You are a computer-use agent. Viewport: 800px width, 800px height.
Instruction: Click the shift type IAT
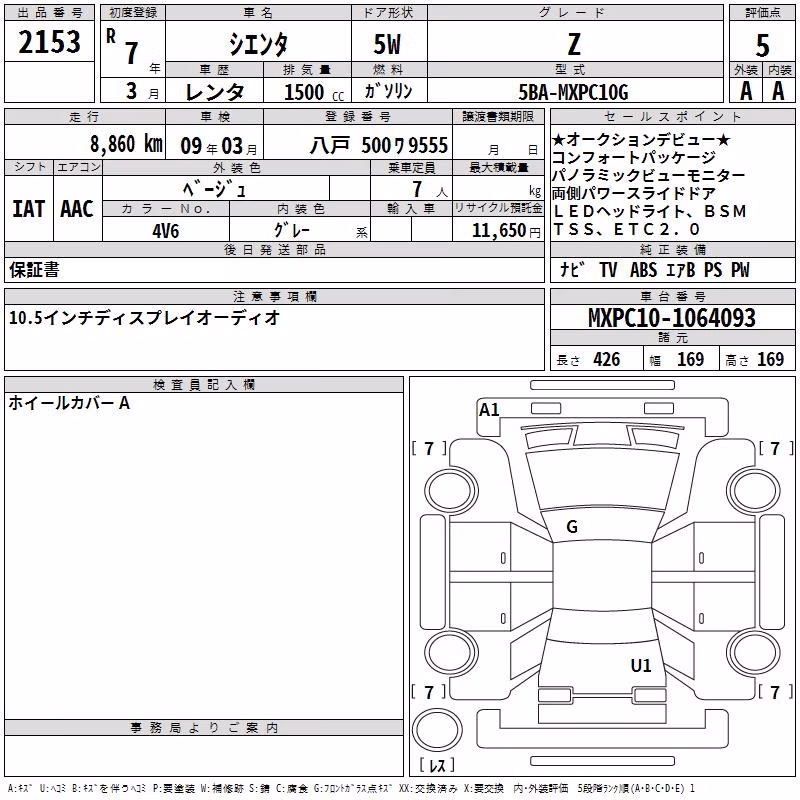click(x=29, y=209)
